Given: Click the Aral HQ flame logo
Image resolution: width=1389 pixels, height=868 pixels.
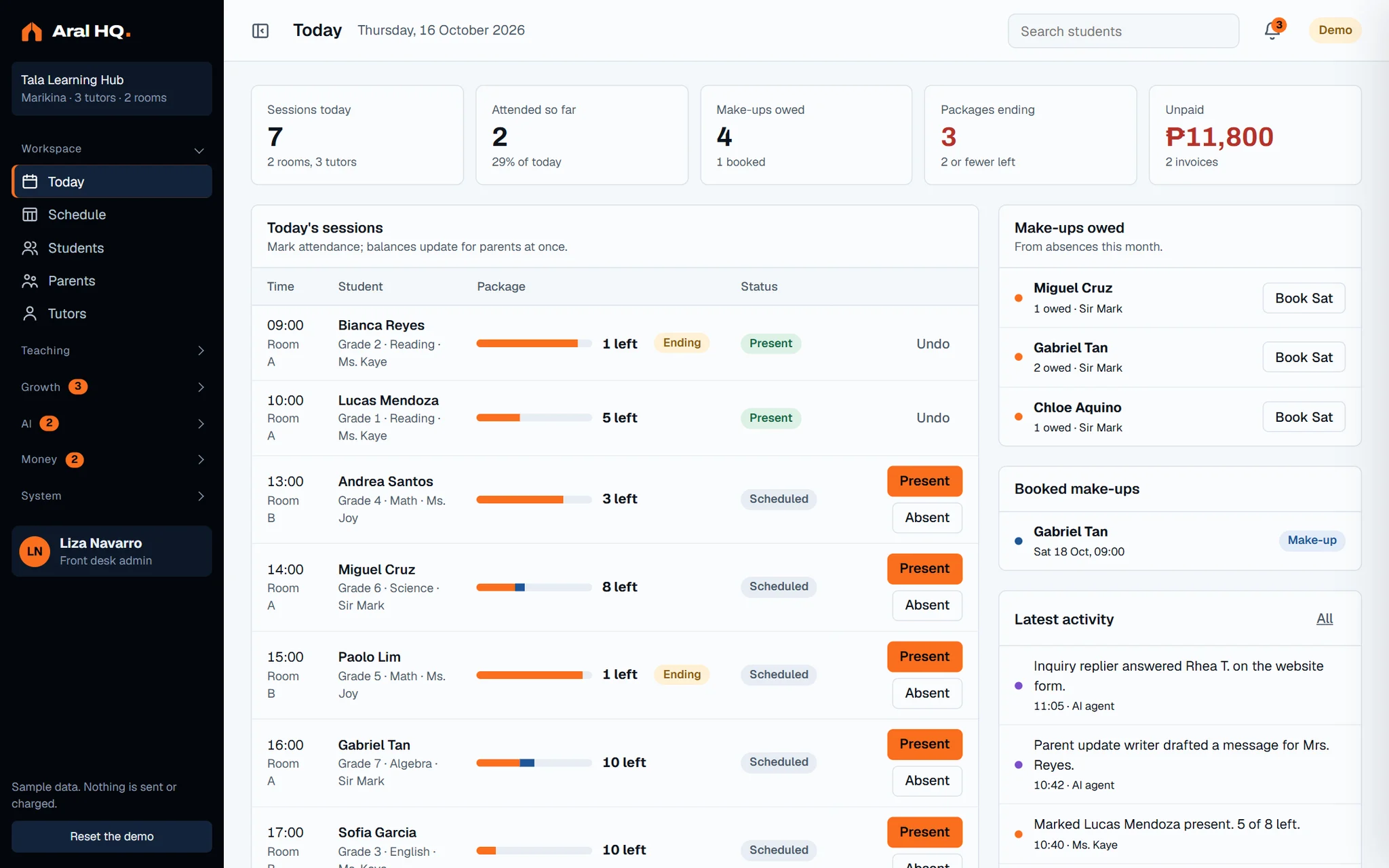Looking at the screenshot, I should [31, 31].
